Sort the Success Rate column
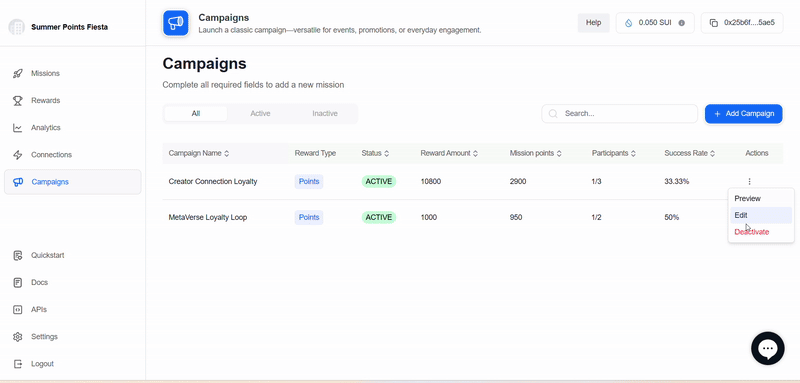The image size is (800, 383). coord(712,153)
